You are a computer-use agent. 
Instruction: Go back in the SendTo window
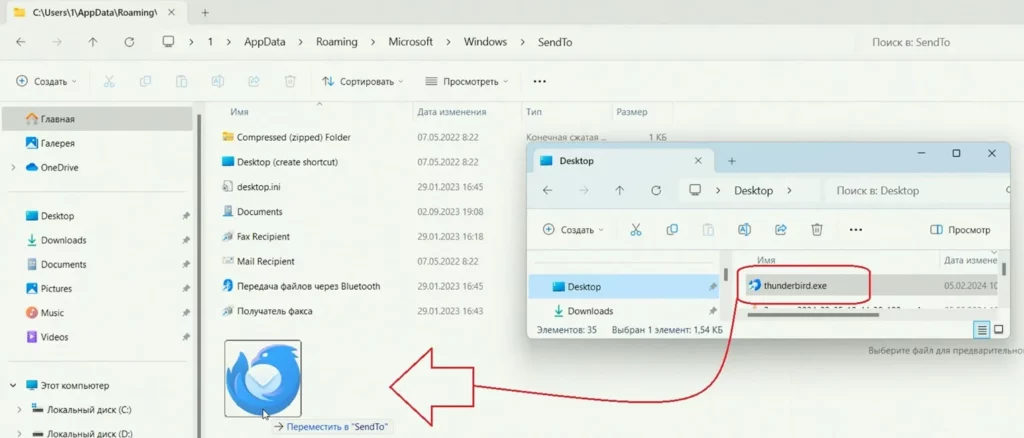[21, 42]
